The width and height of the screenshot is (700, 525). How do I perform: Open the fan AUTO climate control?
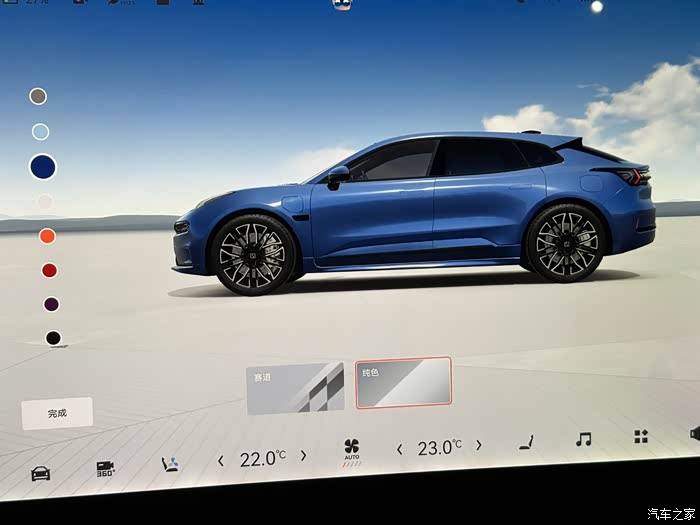coord(351,450)
